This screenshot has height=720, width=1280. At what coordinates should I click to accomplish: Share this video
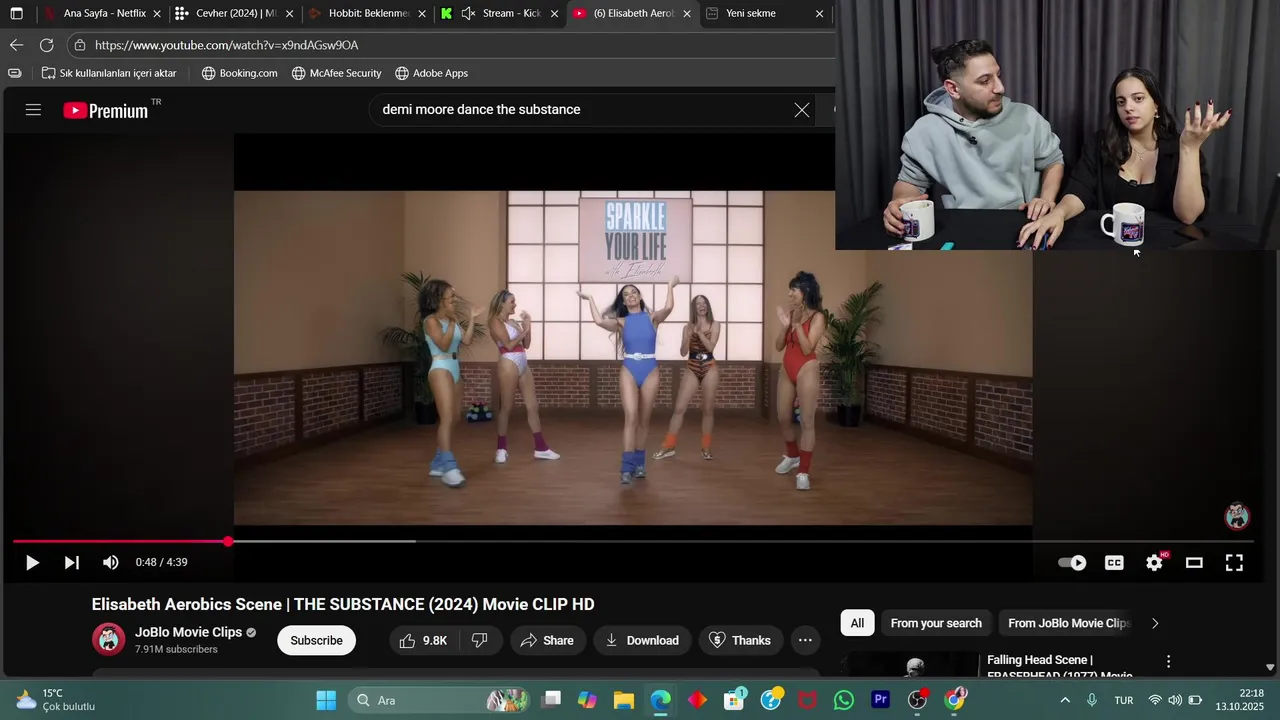(x=546, y=640)
